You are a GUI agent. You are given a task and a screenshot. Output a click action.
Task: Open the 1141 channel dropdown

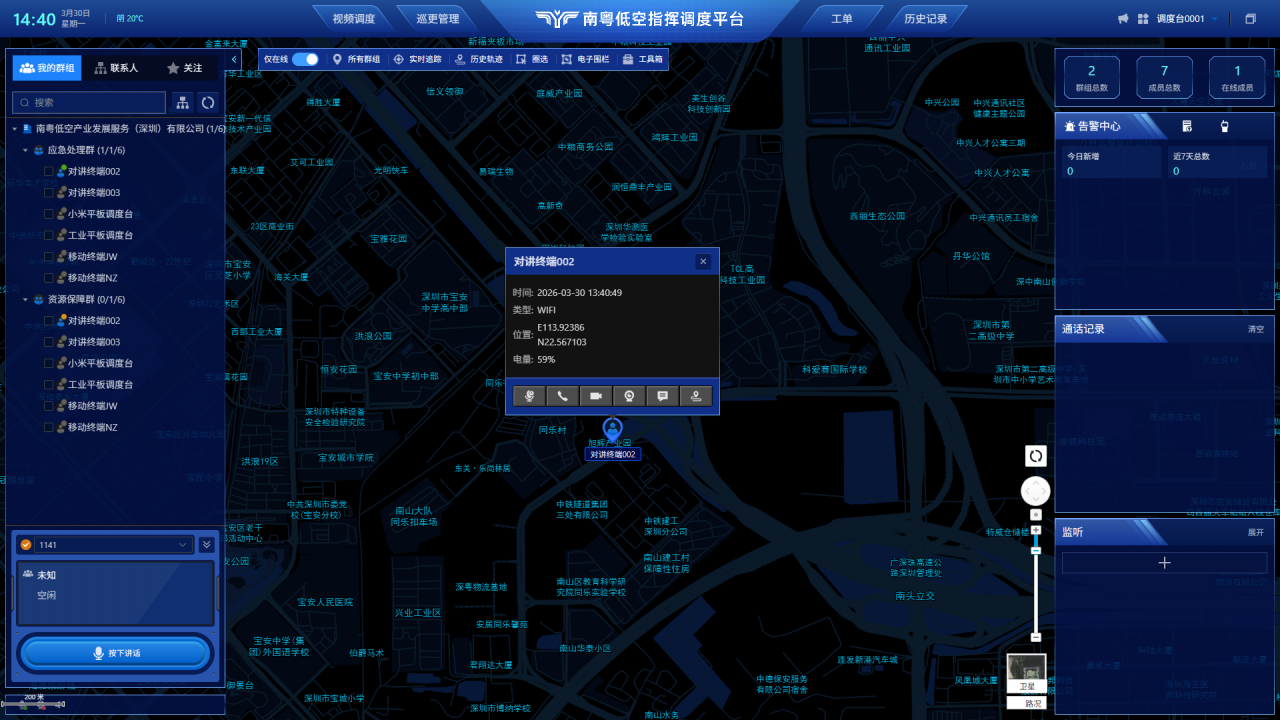click(x=112, y=545)
